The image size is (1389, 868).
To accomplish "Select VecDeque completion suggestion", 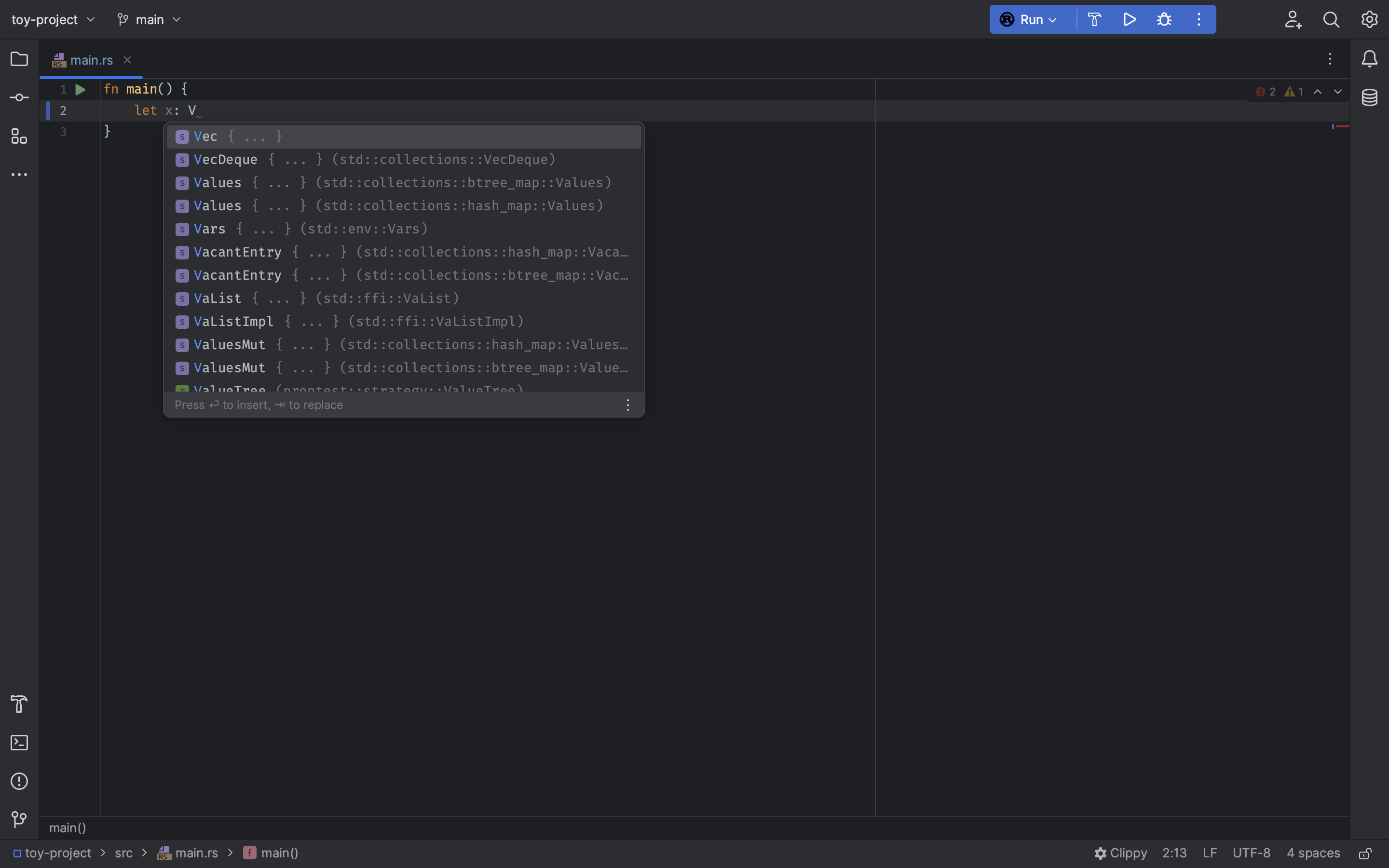I will [404, 160].
